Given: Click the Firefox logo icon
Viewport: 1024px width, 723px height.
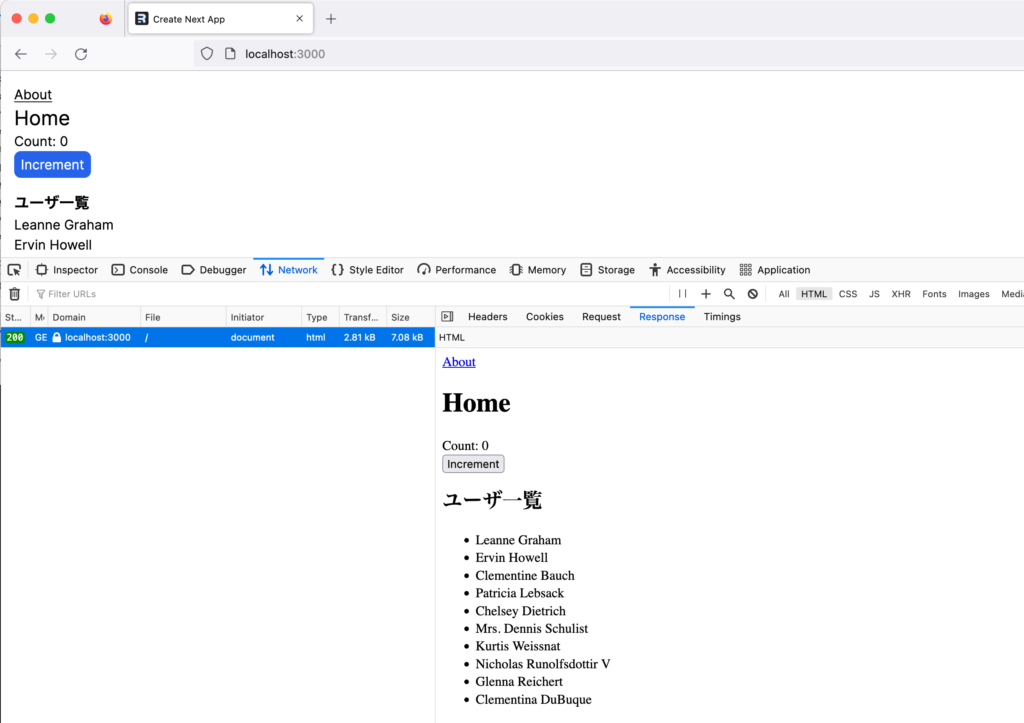Looking at the screenshot, I should [x=105, y=19].
